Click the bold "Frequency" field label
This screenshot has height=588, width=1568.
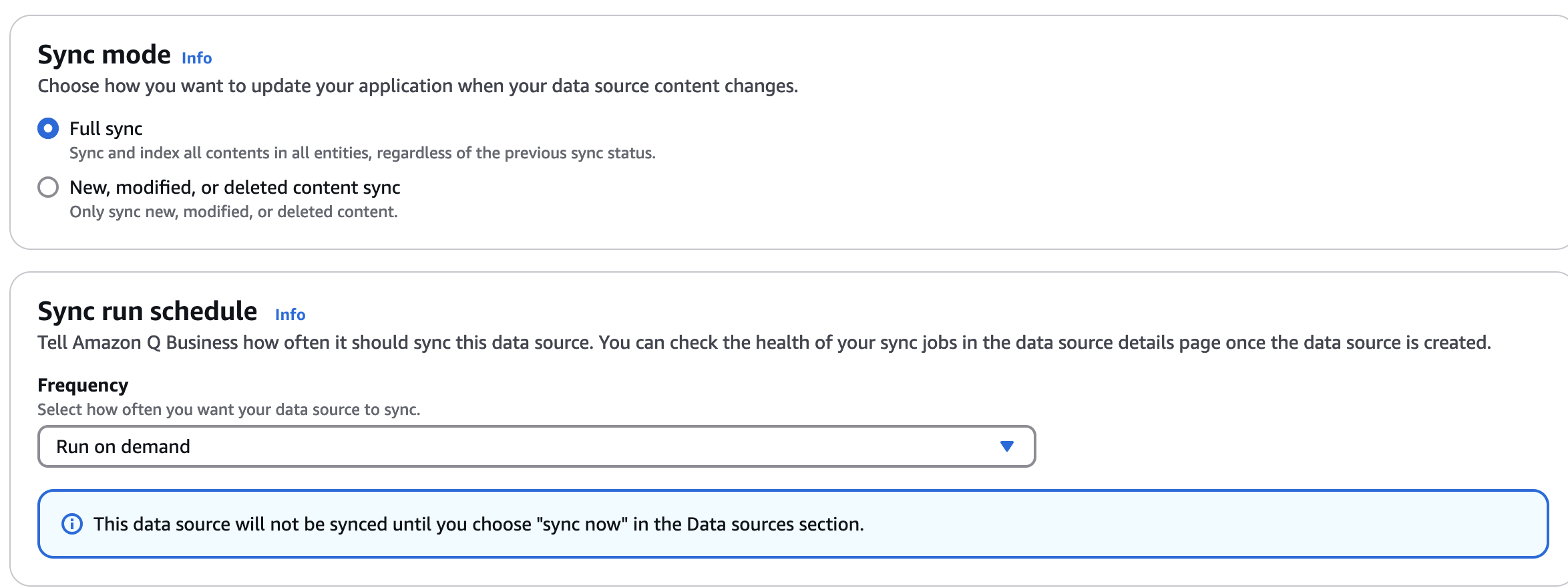pos(83,386)
